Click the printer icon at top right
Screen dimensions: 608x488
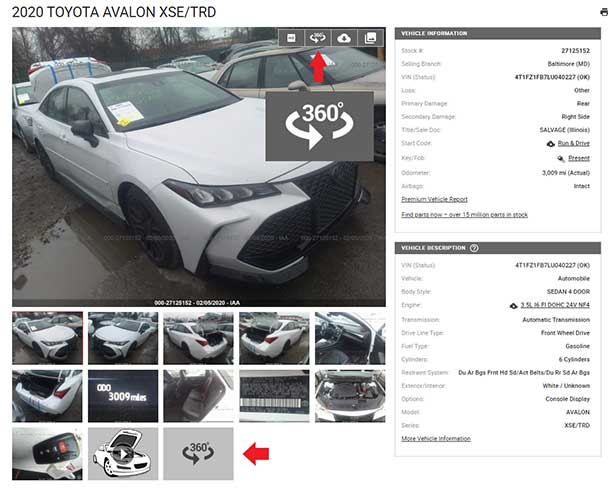click(604, 12)
